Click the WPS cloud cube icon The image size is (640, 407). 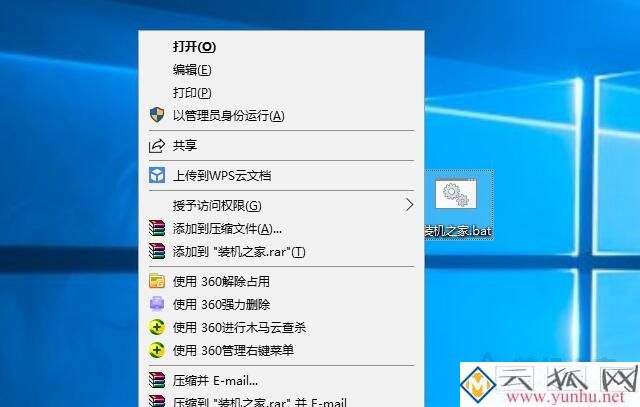coord(157,176)
